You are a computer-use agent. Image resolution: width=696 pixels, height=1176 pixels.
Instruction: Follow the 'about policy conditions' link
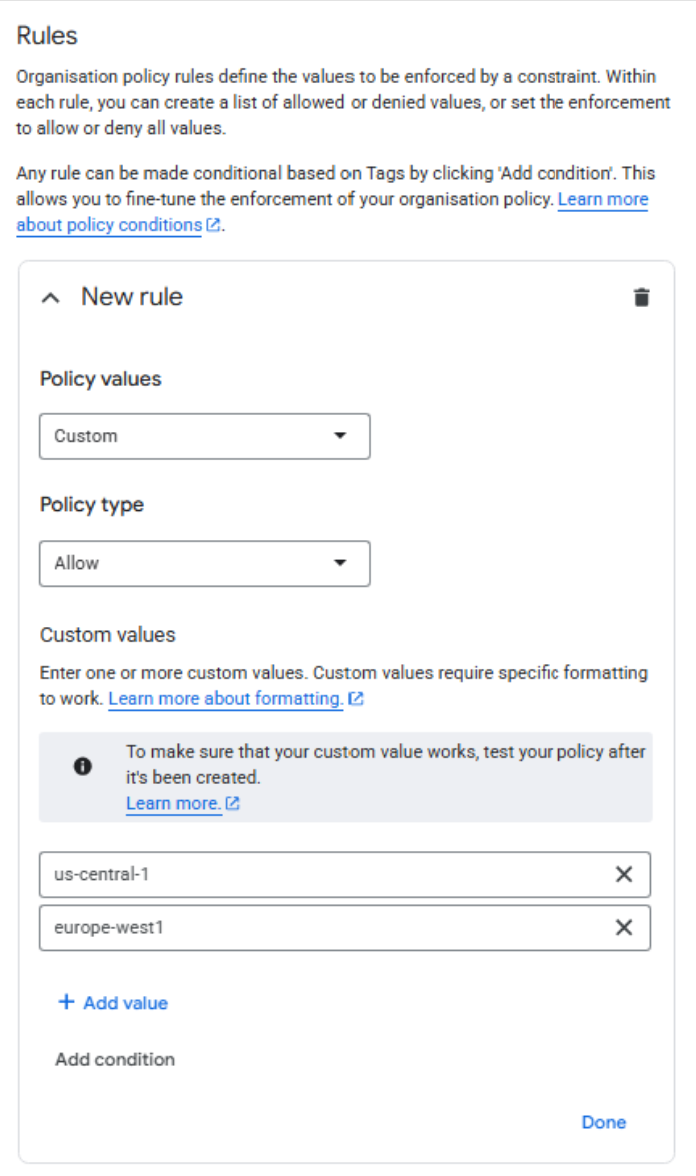coord(109,225)
